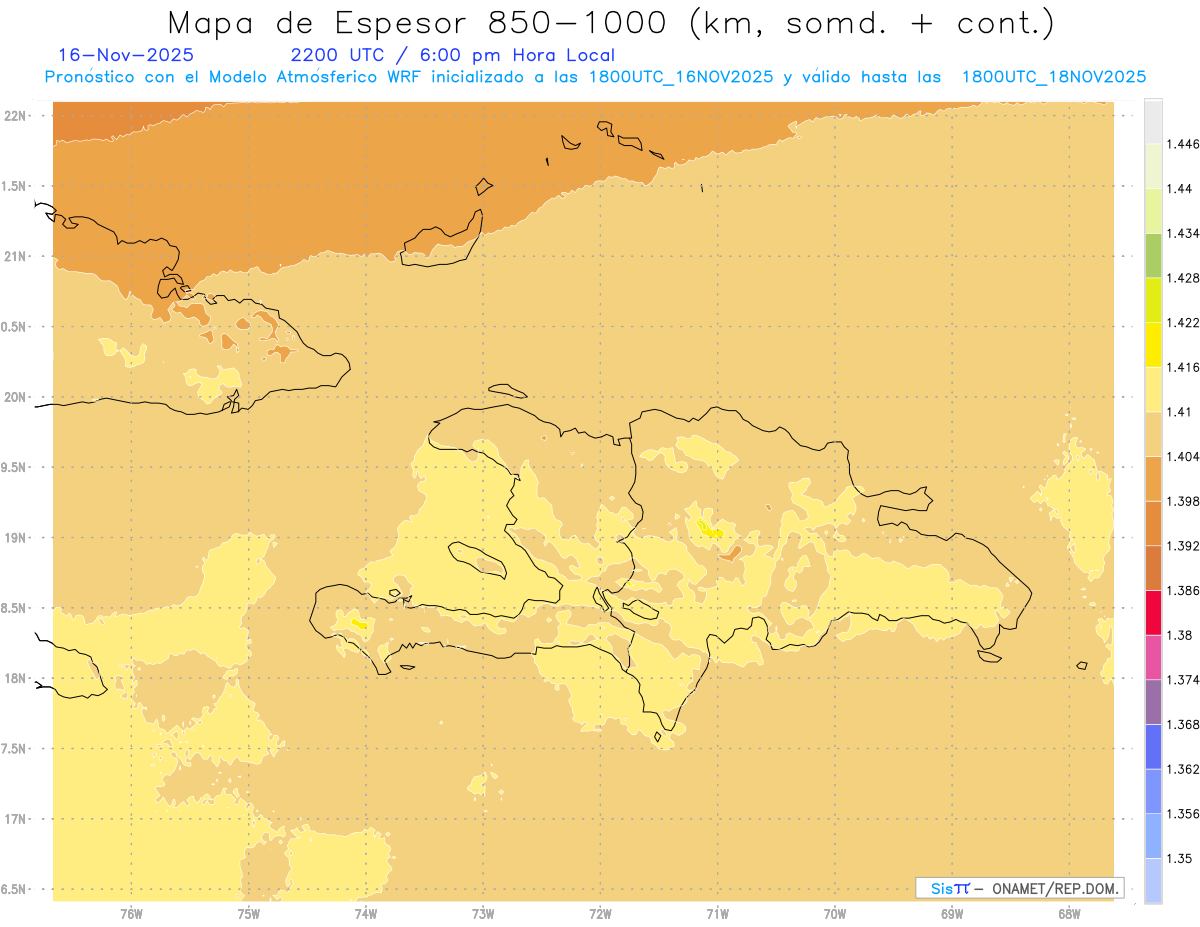Screen dimensions: 1200x927
Task: Click the legend value 1.41
Action: click(x=1180, y=411)
